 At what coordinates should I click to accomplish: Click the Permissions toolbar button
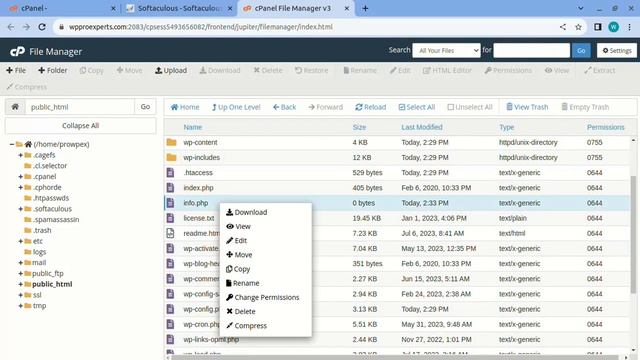tap(508, 70)
